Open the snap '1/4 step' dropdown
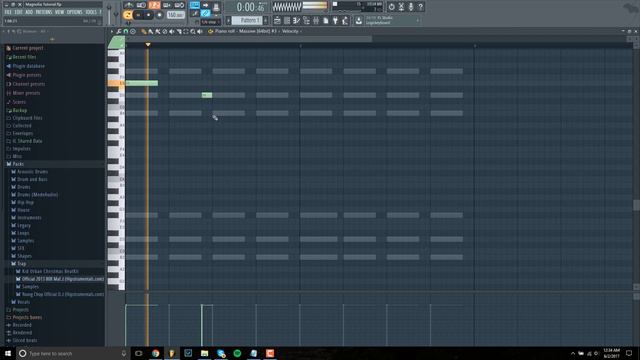The height and width of the screenshot is (360, 640). tap(211, 22)
